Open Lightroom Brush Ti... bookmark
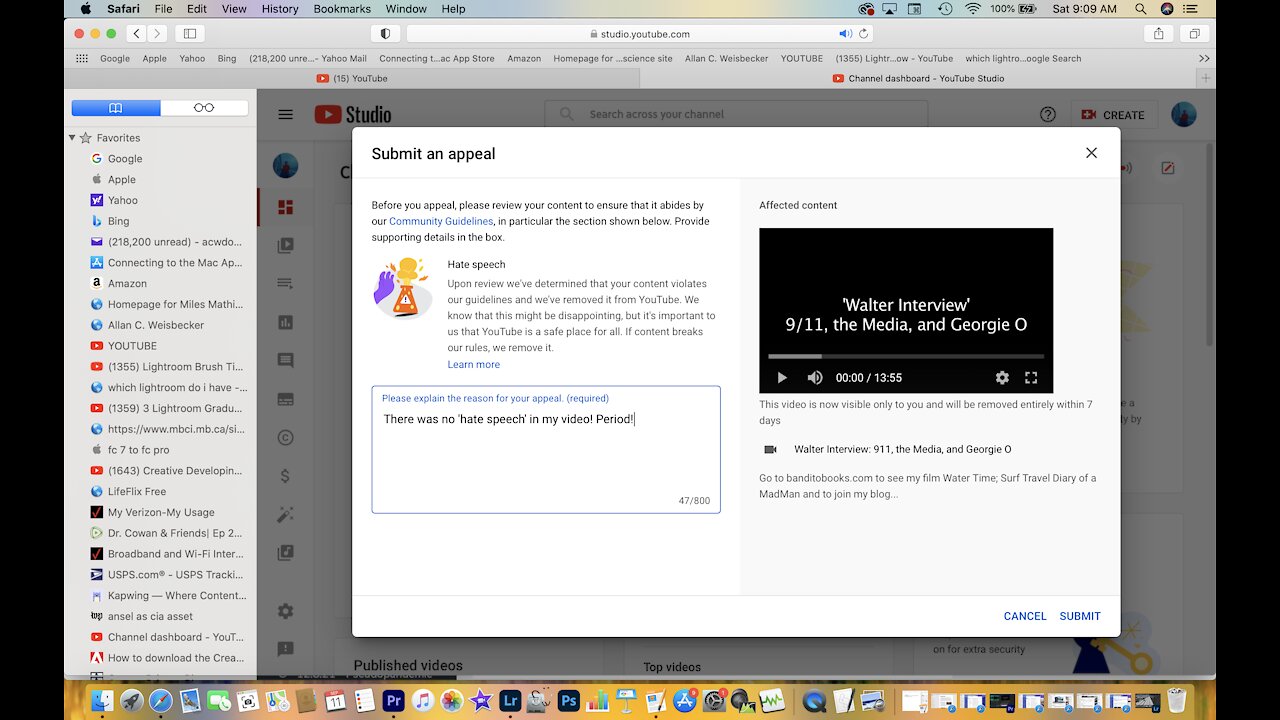 167,366
